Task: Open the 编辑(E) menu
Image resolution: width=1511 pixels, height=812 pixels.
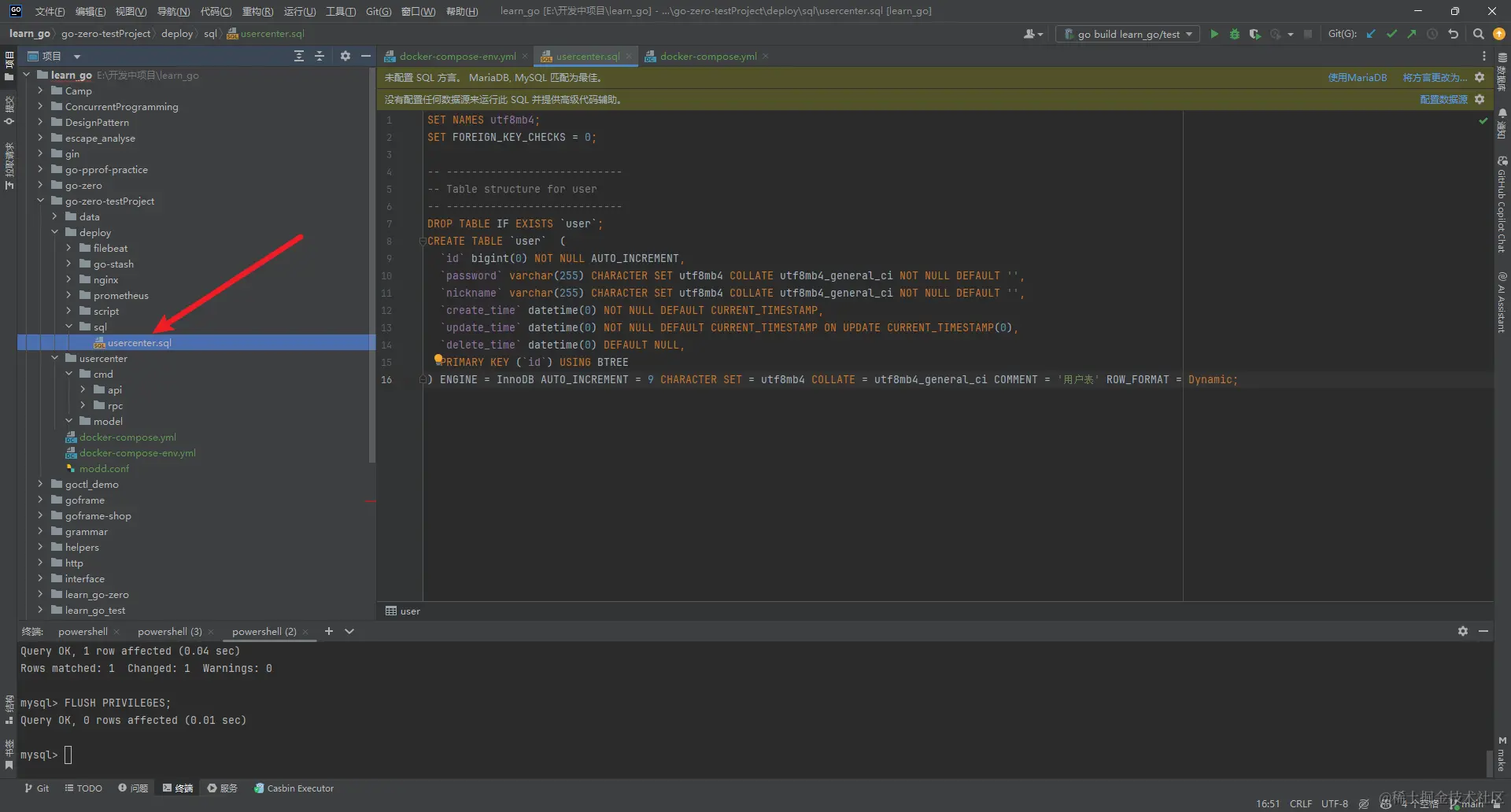Action: tap(90, 11)
